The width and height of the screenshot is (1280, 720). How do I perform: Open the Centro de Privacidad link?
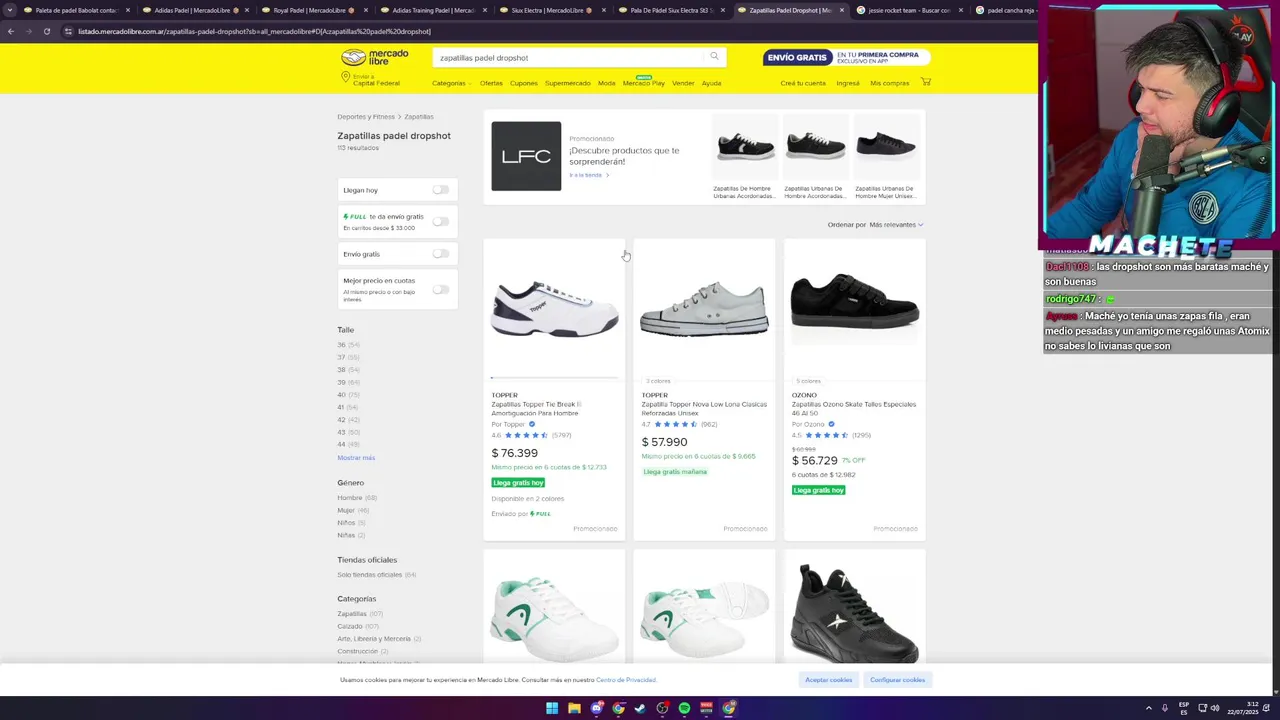[626, 680]
